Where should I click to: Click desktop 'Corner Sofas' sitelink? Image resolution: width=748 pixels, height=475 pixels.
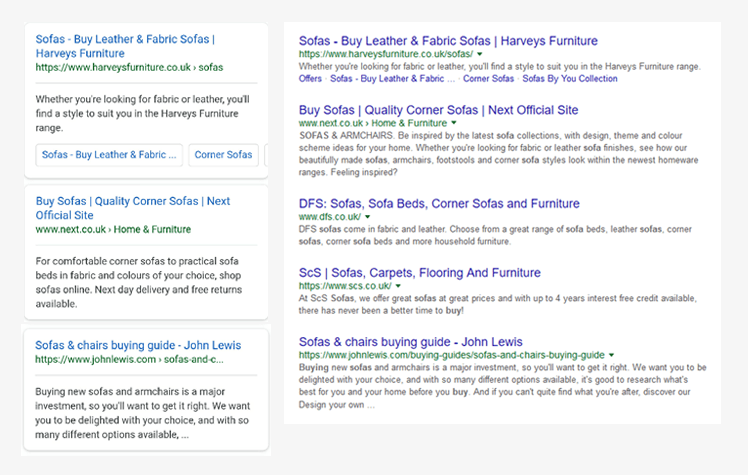pos(488,79)
